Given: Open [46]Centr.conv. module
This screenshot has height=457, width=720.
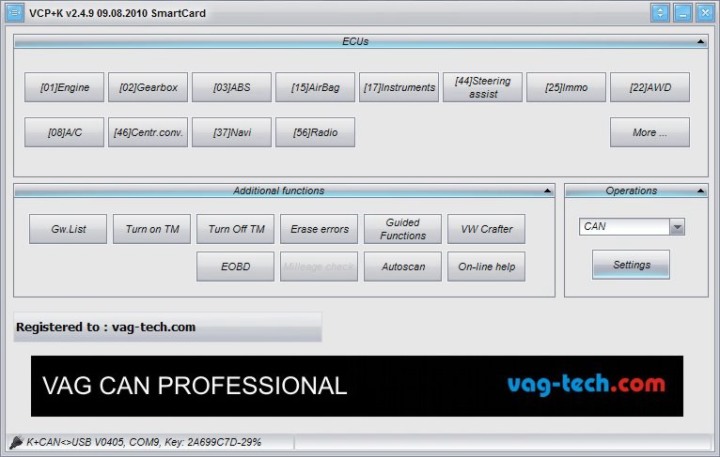Looking at the screenshot, I should click(148, 132).
